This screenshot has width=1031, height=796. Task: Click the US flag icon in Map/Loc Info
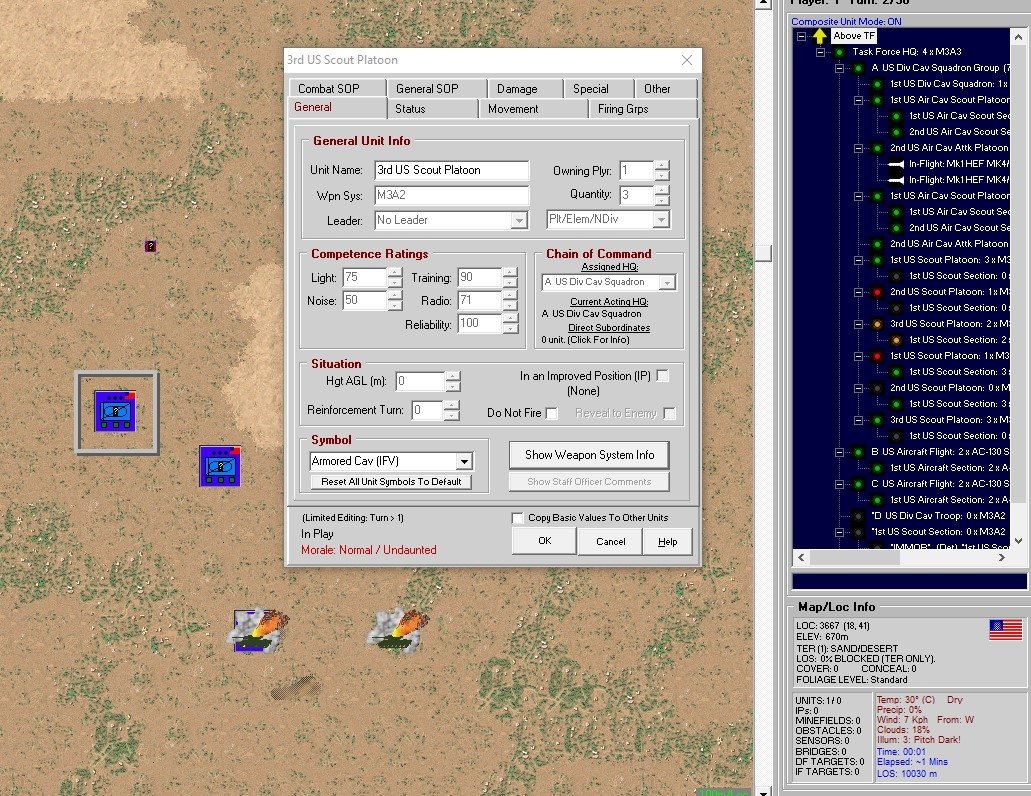click(x=1005, y=630)
